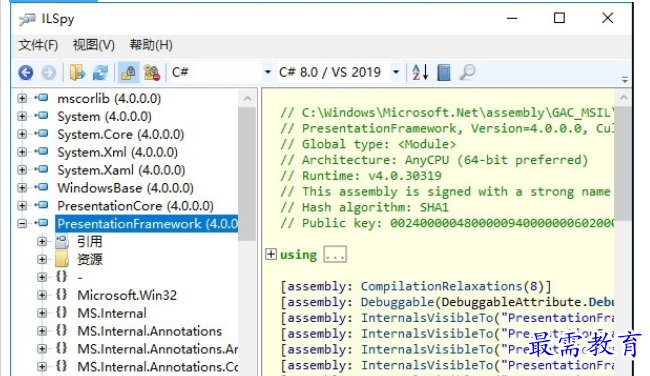Expand the System.Xaml assembly node

(22, 170)
